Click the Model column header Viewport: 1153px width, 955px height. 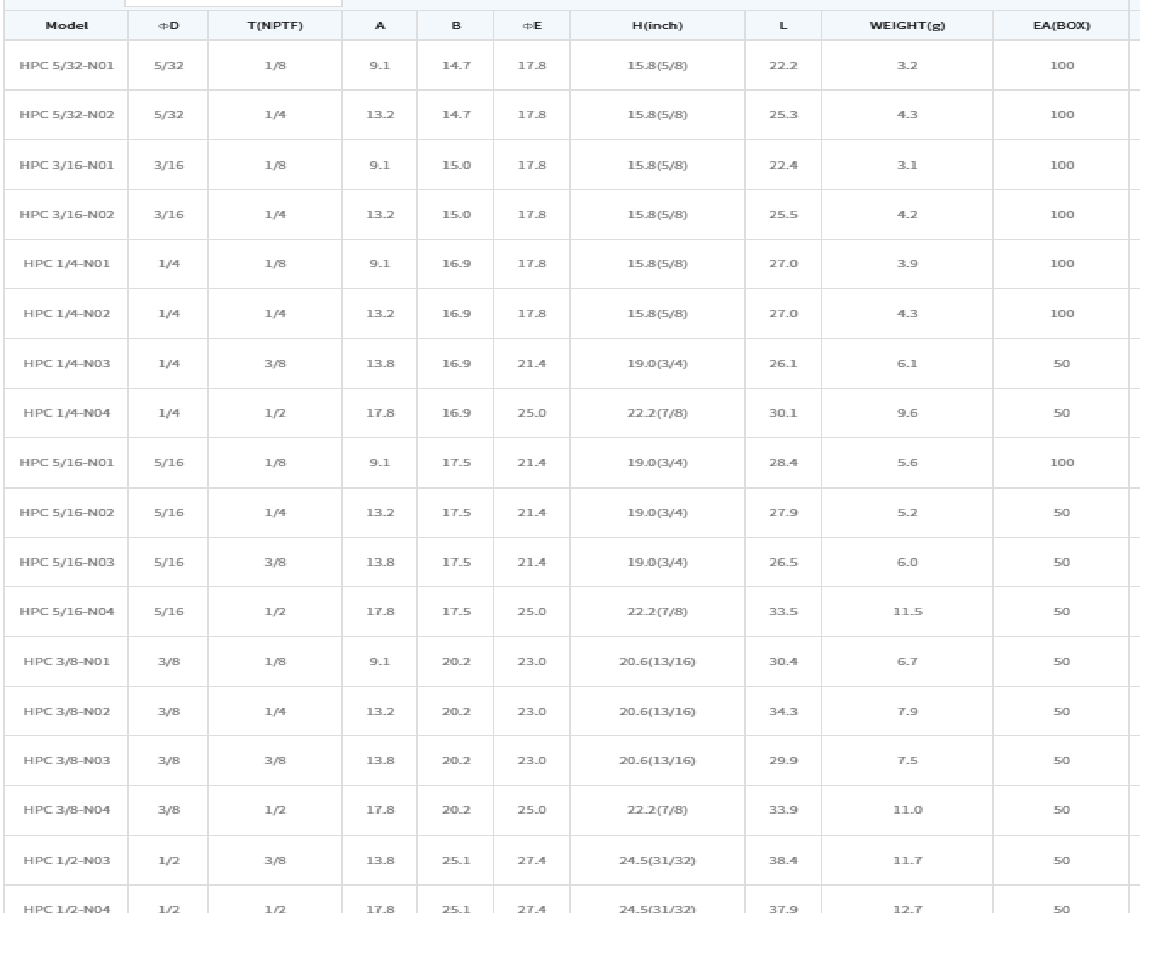(x=66, y=25)
